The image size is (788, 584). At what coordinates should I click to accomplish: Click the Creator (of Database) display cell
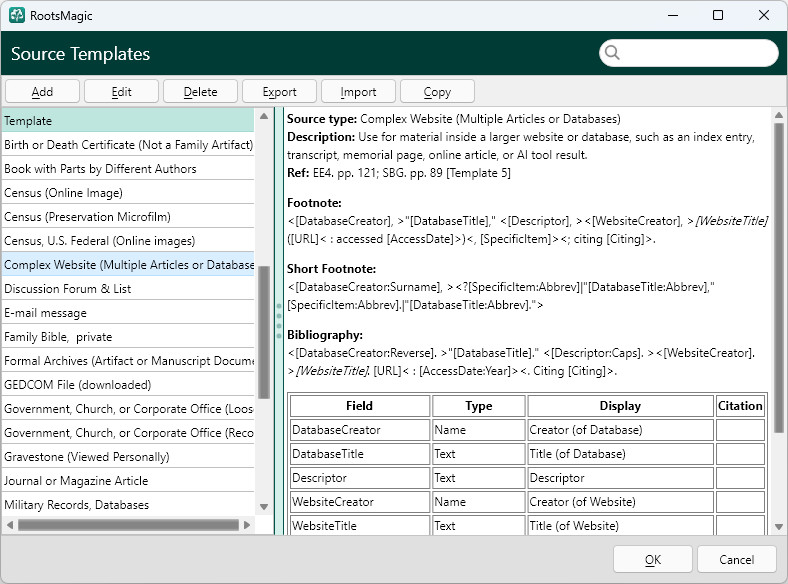pos(620,430)
